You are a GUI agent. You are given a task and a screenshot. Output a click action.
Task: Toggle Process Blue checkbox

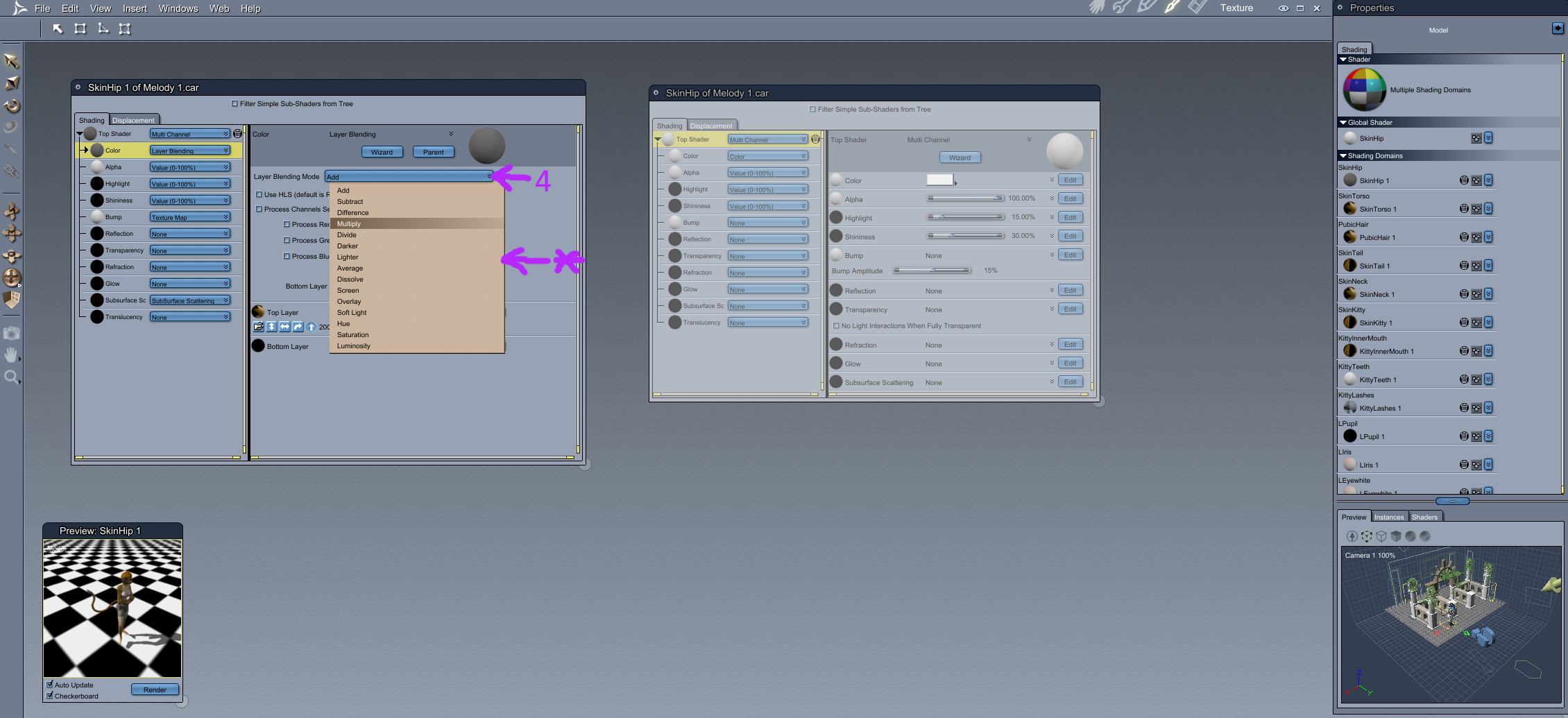tap(287, 257)
